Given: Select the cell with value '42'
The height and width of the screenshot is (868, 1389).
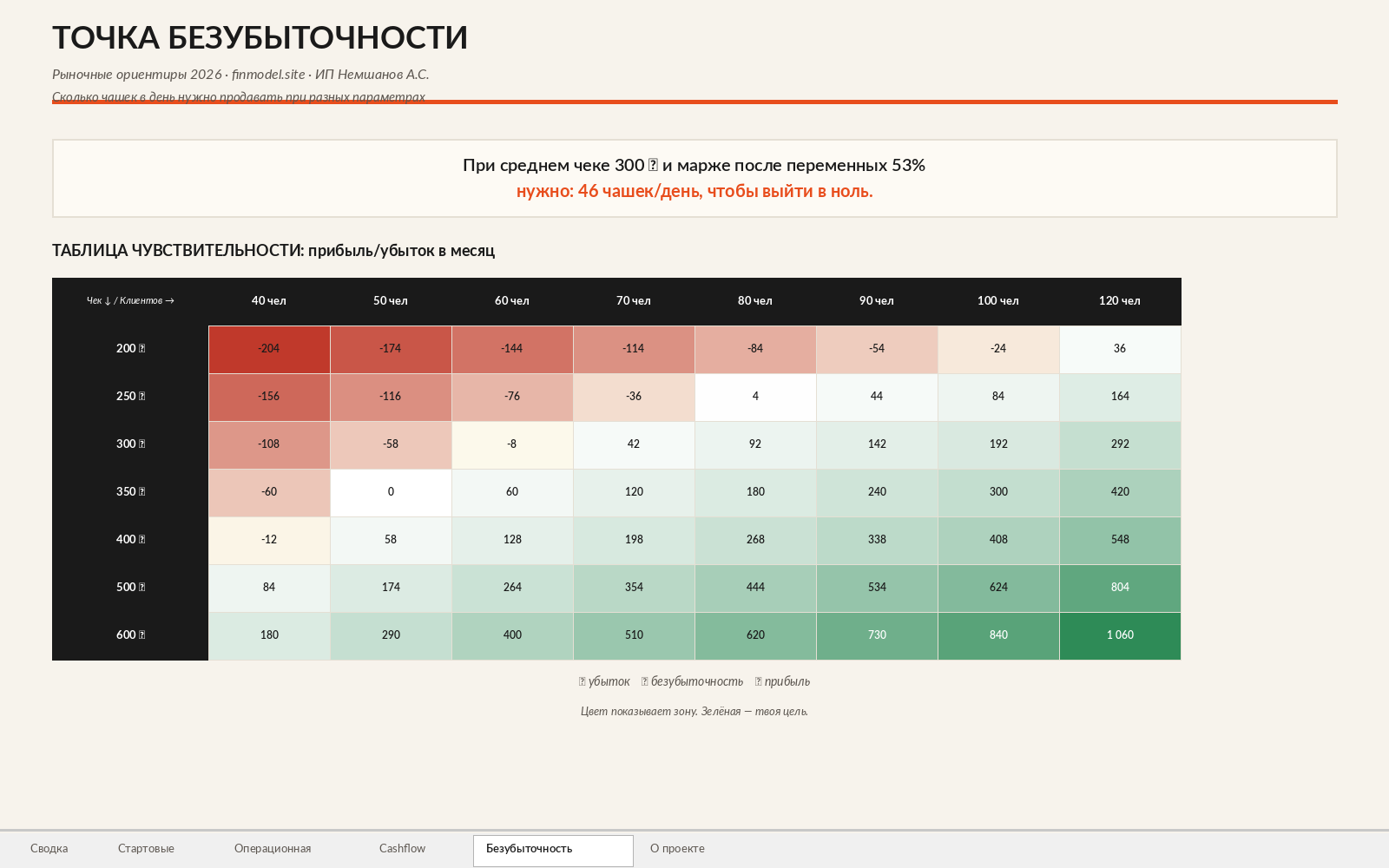Looking at the screenshot, I should coord(634,444).
